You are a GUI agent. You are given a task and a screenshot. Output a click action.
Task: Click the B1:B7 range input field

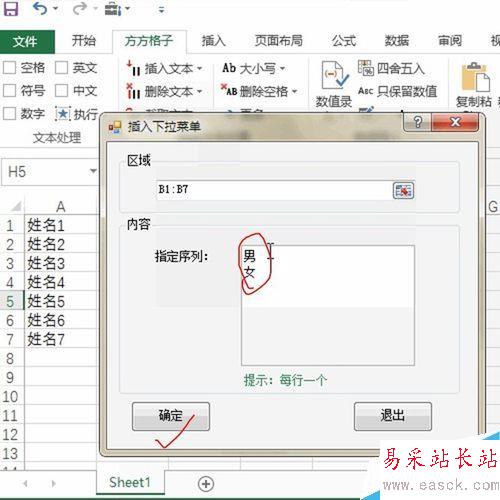point(274,190)
